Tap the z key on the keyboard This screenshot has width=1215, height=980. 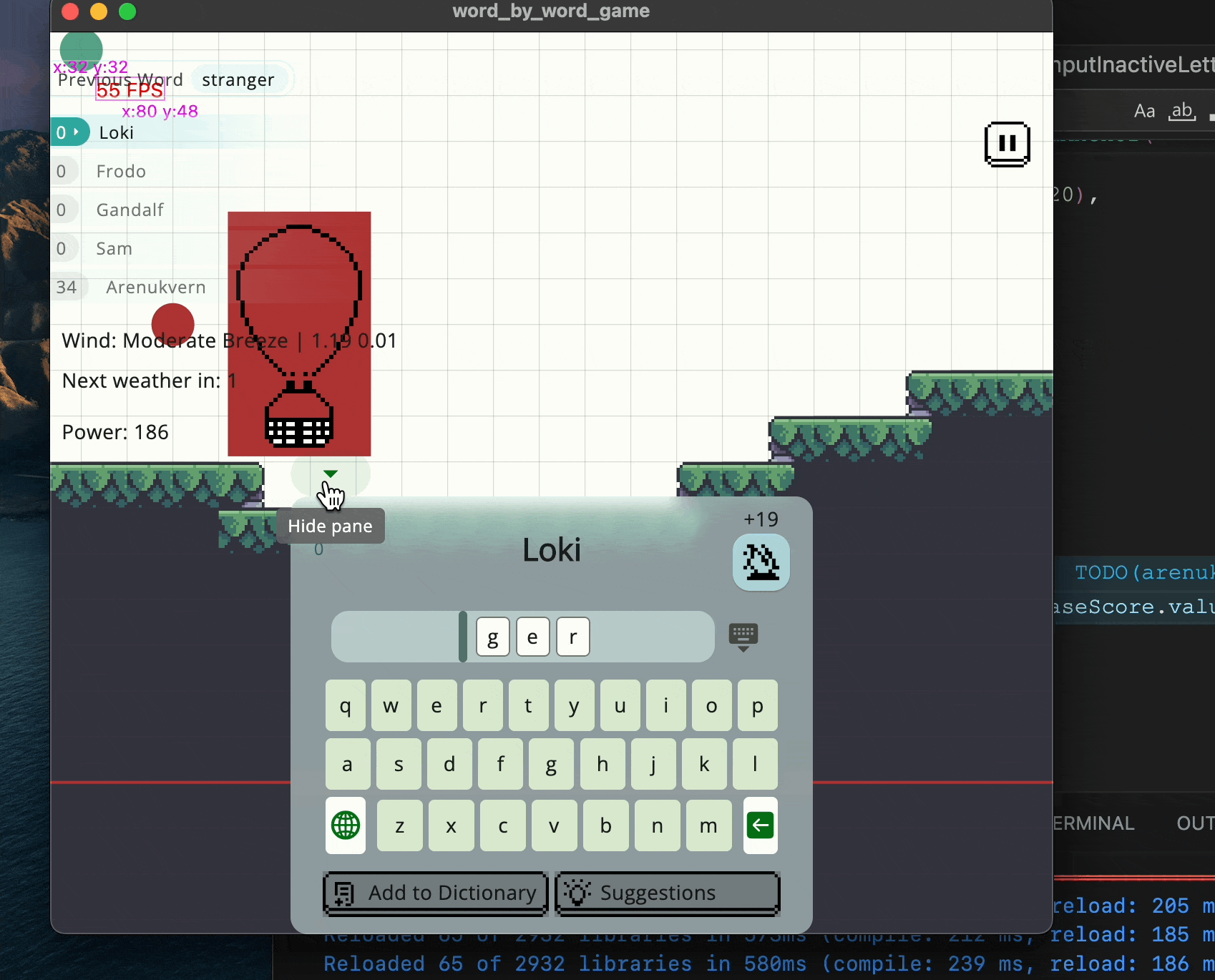pos(400,825)
